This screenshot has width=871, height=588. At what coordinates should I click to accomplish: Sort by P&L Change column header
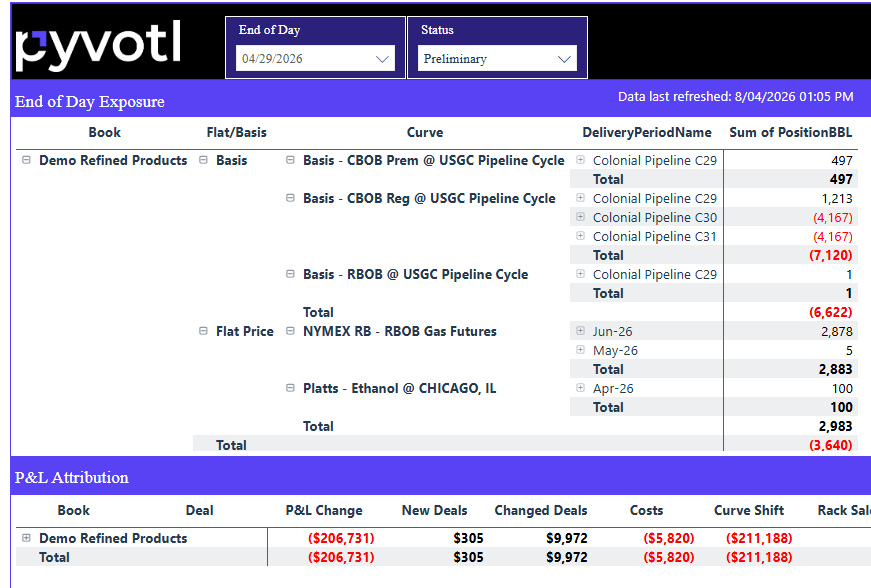[x=324, y=510]
